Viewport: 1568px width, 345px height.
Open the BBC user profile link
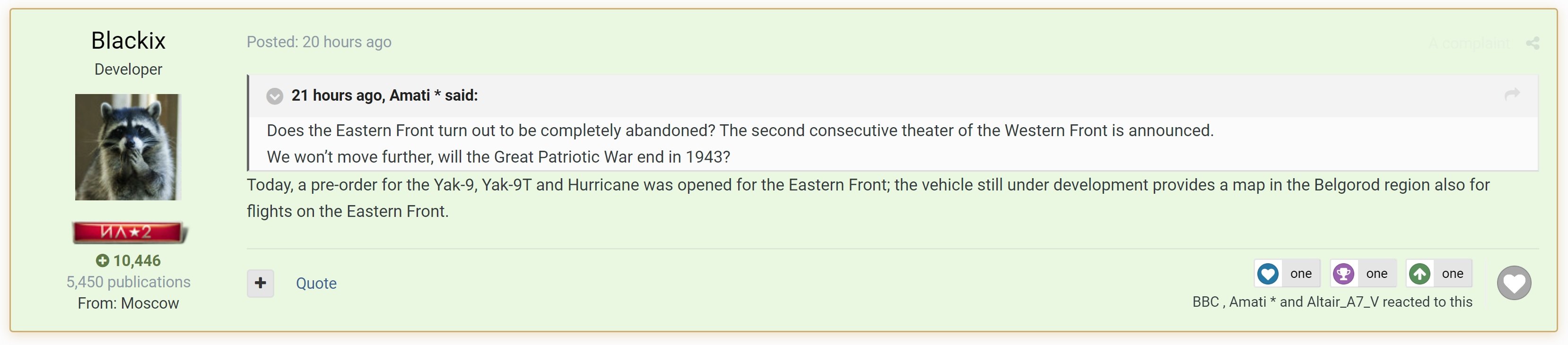[1205, 302]
